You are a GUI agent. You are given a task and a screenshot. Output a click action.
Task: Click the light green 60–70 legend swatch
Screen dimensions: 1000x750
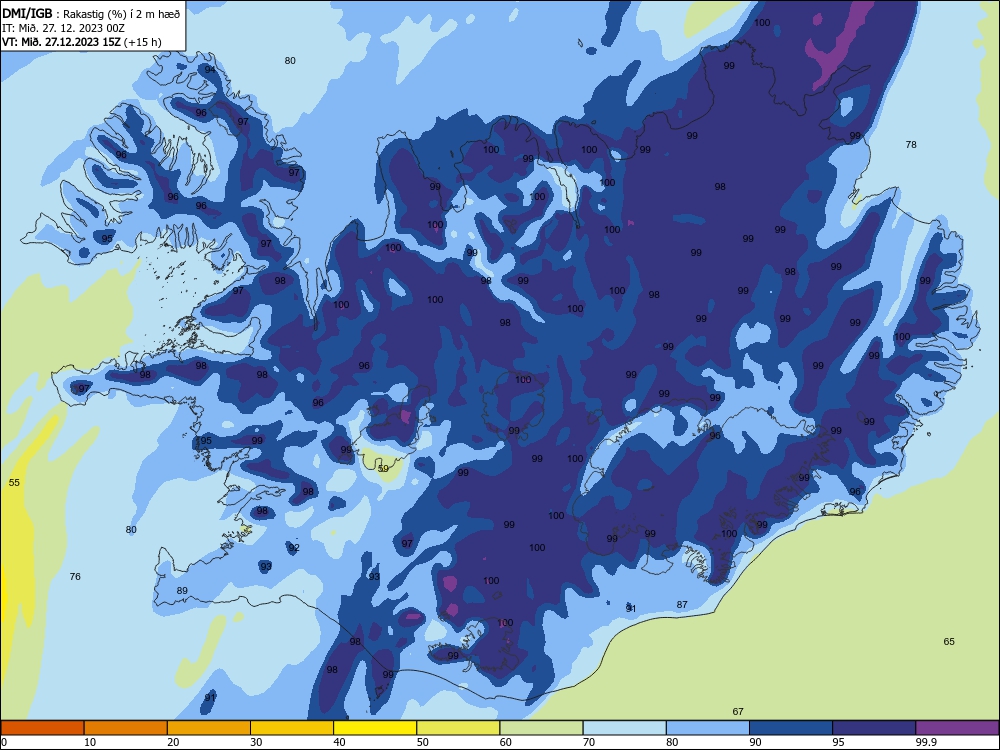point(541,728)
